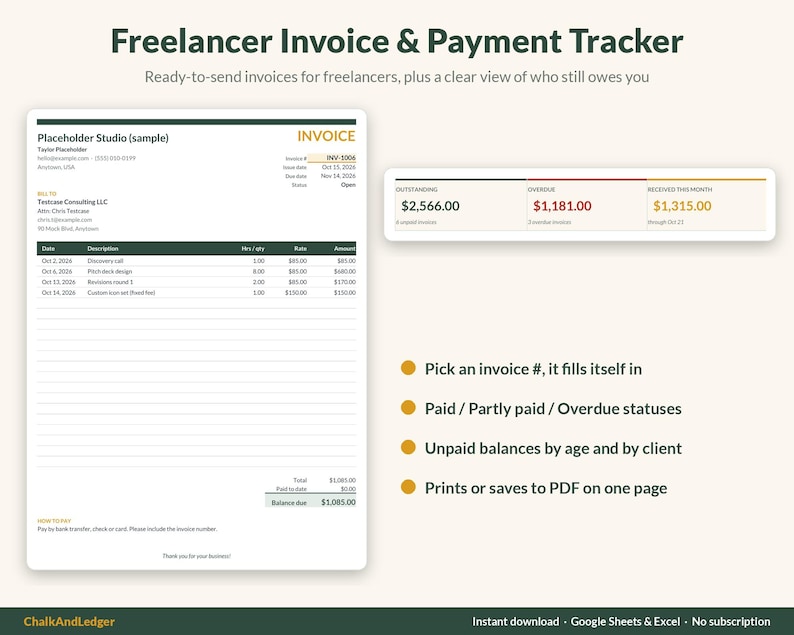794x635 pixels.
Task: Click the invoice page preview thumbnail
Action: pos(196,339)
